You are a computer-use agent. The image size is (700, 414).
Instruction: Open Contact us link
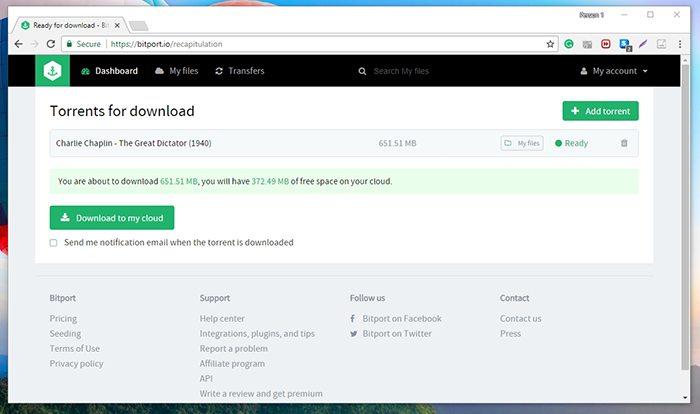pos(521,318)
